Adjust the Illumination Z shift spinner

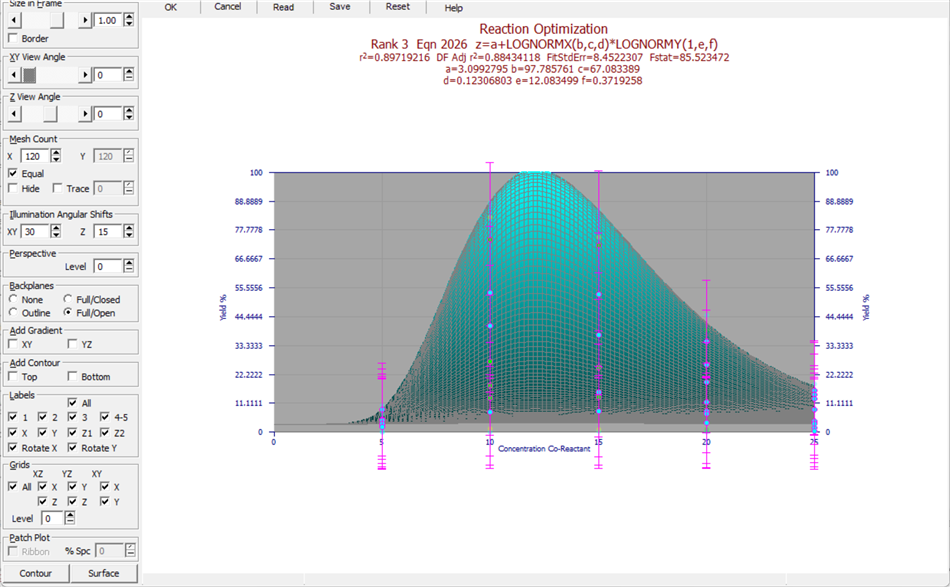click(128, 231)
